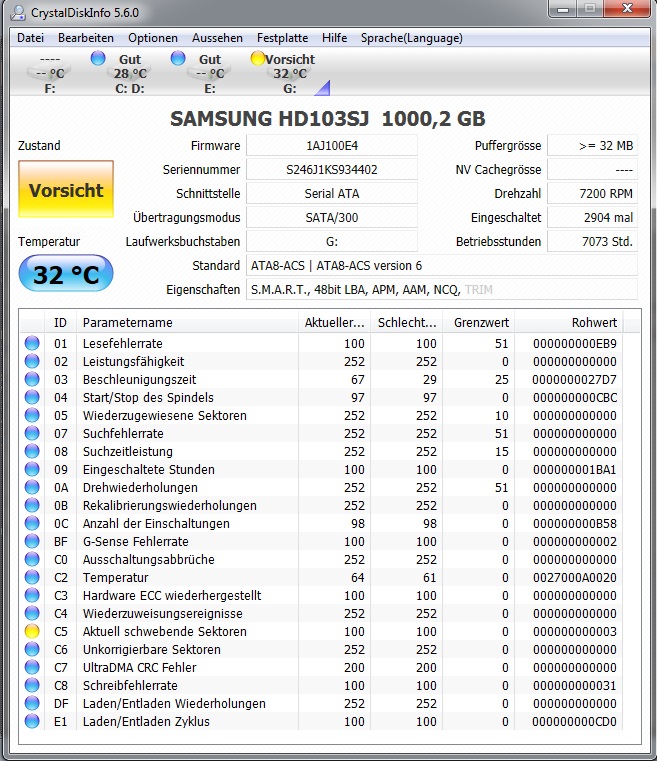Click status icon for Eingeschaltete Stunden
The width and height of the screenshot is (657, 761).
coord(32,469)
